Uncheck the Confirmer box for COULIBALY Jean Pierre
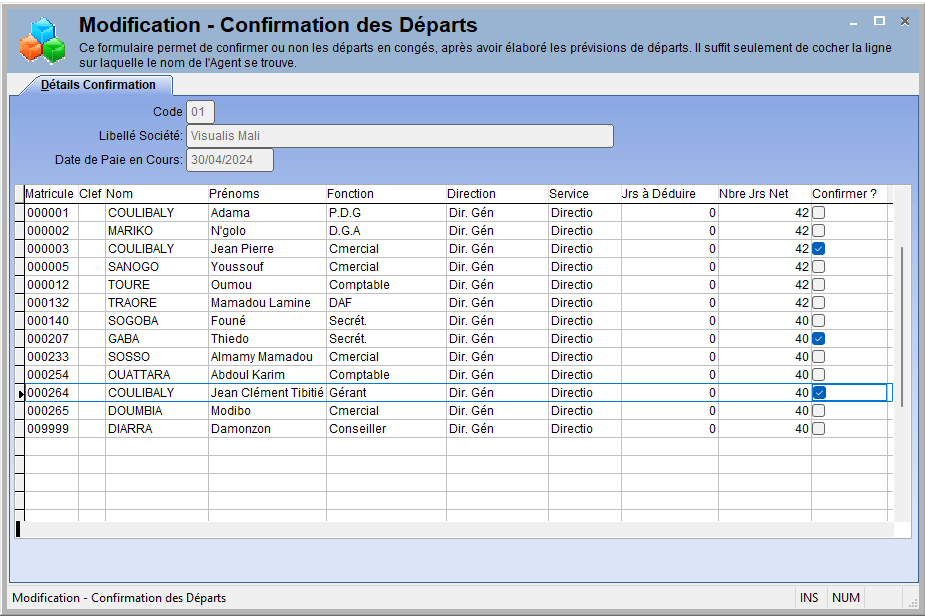The image size is (925, 616). coord(819,248)
